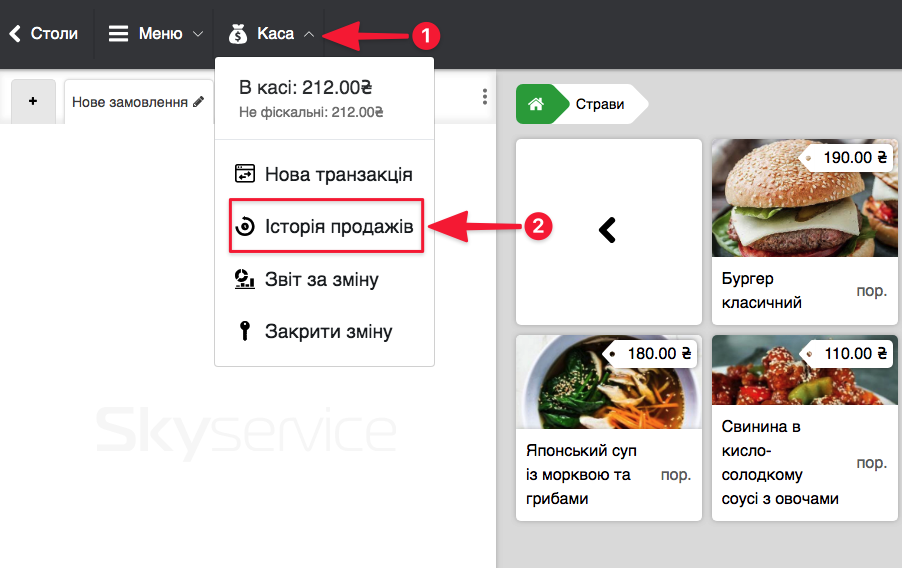Click the pencil icon next to Нове замовлення

(x=199, y=102)
